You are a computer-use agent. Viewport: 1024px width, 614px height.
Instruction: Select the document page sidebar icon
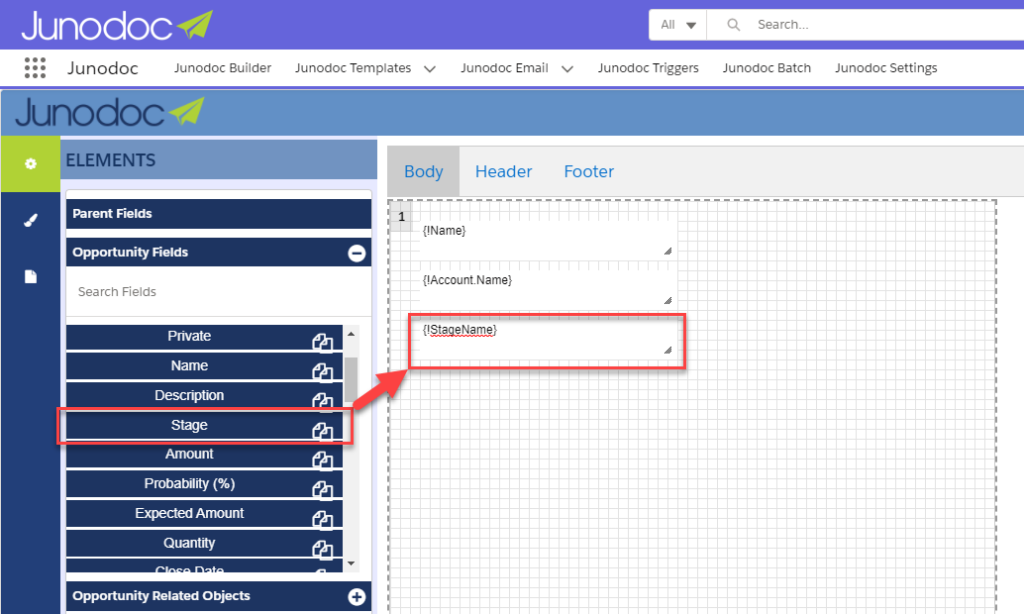(x=30, y=276)
